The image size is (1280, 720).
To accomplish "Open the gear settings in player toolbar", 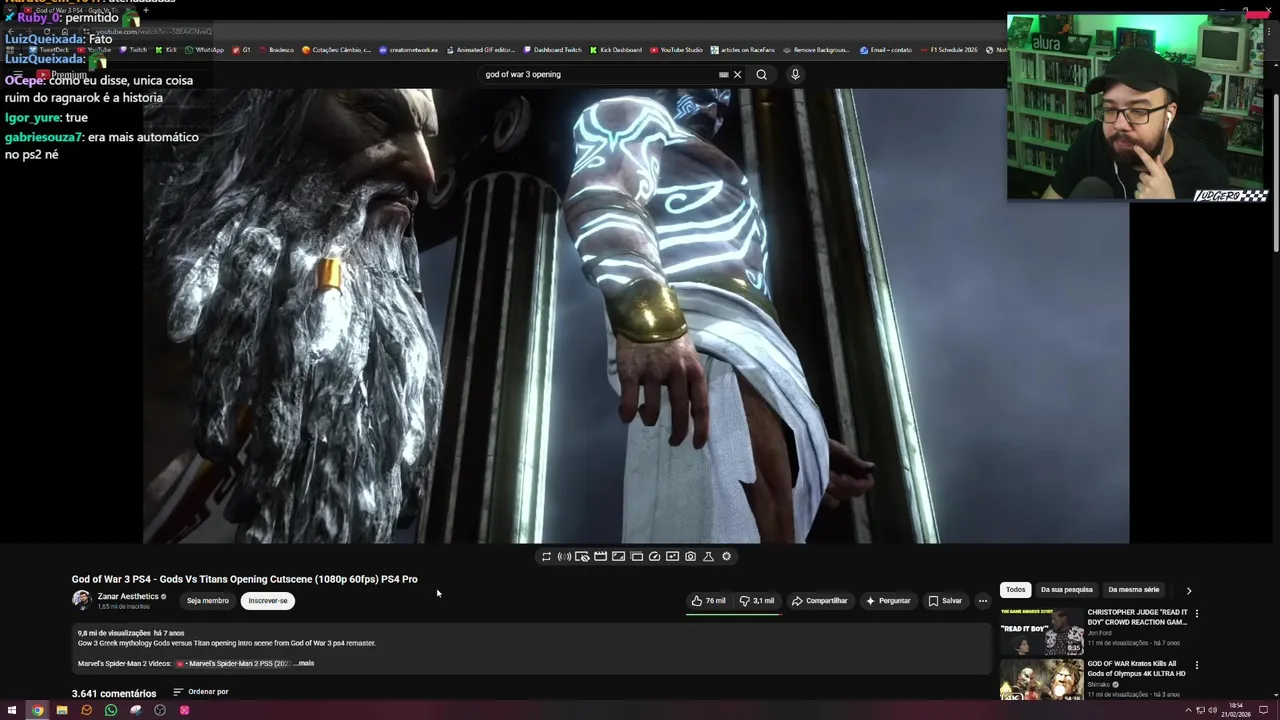I will (726, 557).
